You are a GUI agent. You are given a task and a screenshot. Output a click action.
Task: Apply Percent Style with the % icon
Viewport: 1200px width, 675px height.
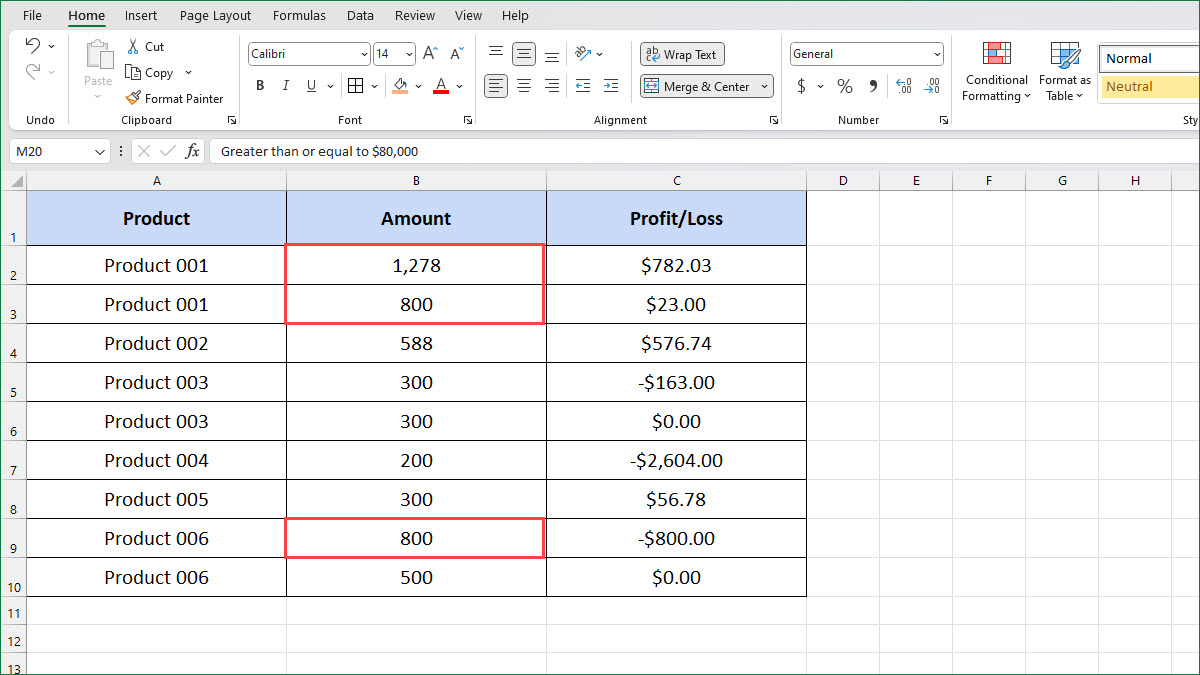[845, 87]
